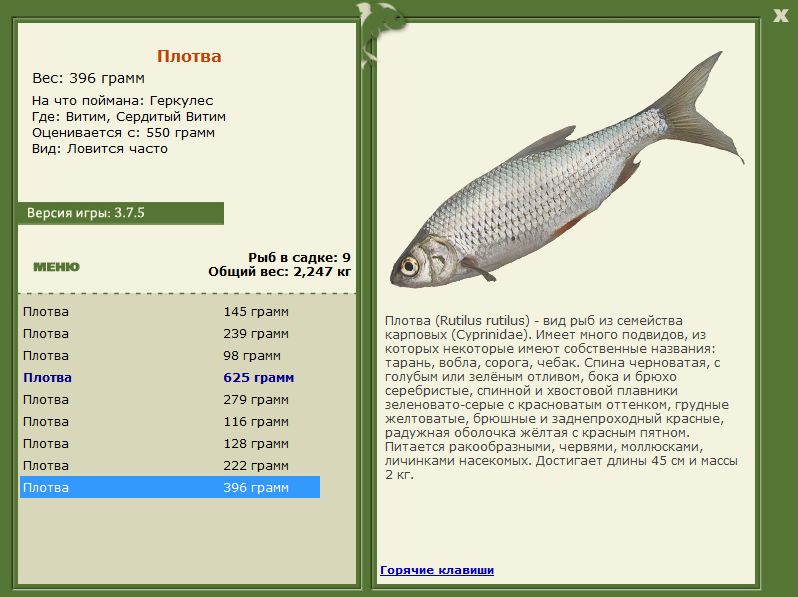Screen dimensions: 798x597
Task: Click the Рыб в садке: 9 text
Action: click(x=299, y=258)
